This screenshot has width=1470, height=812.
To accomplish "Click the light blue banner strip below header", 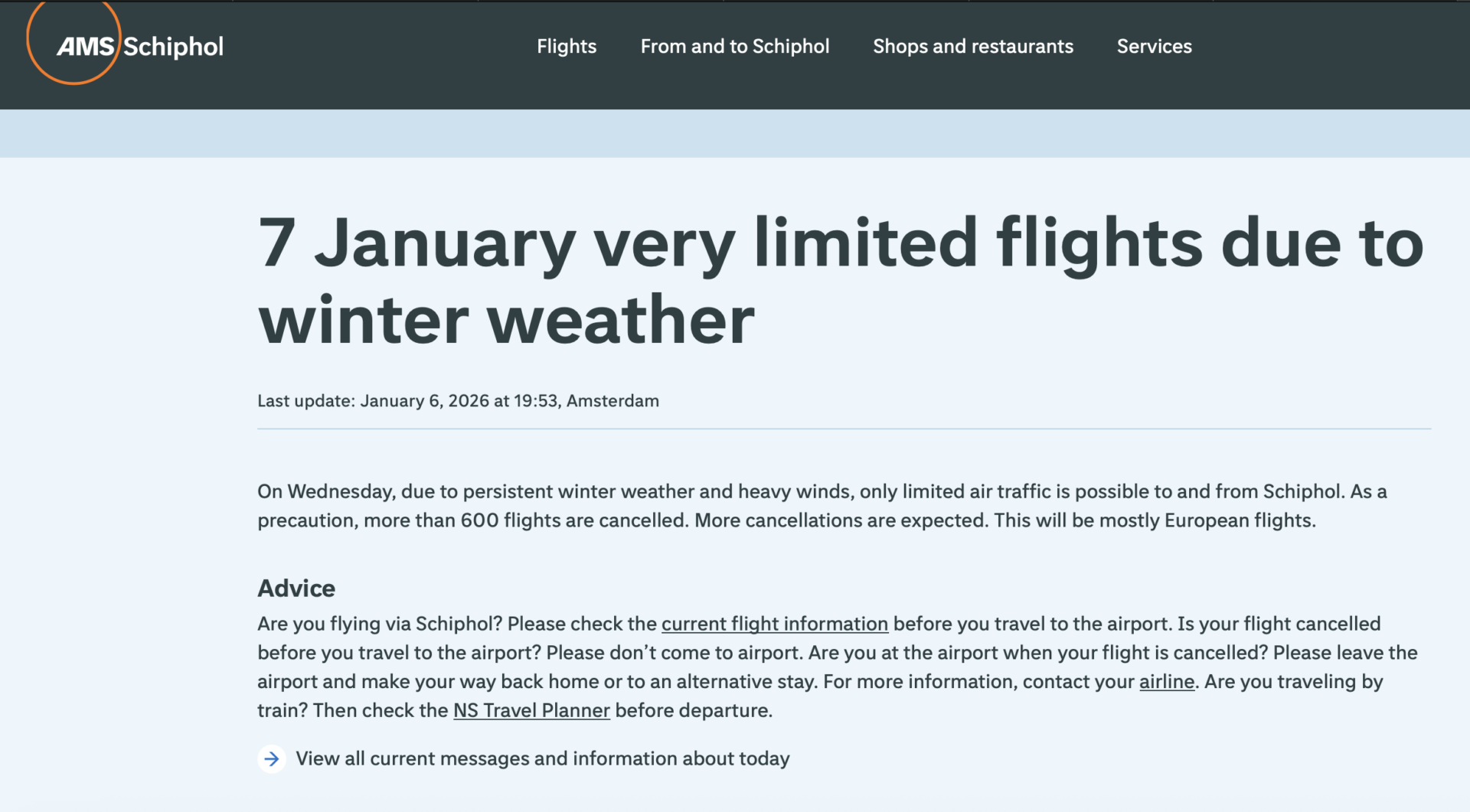I will coord(735,133).
